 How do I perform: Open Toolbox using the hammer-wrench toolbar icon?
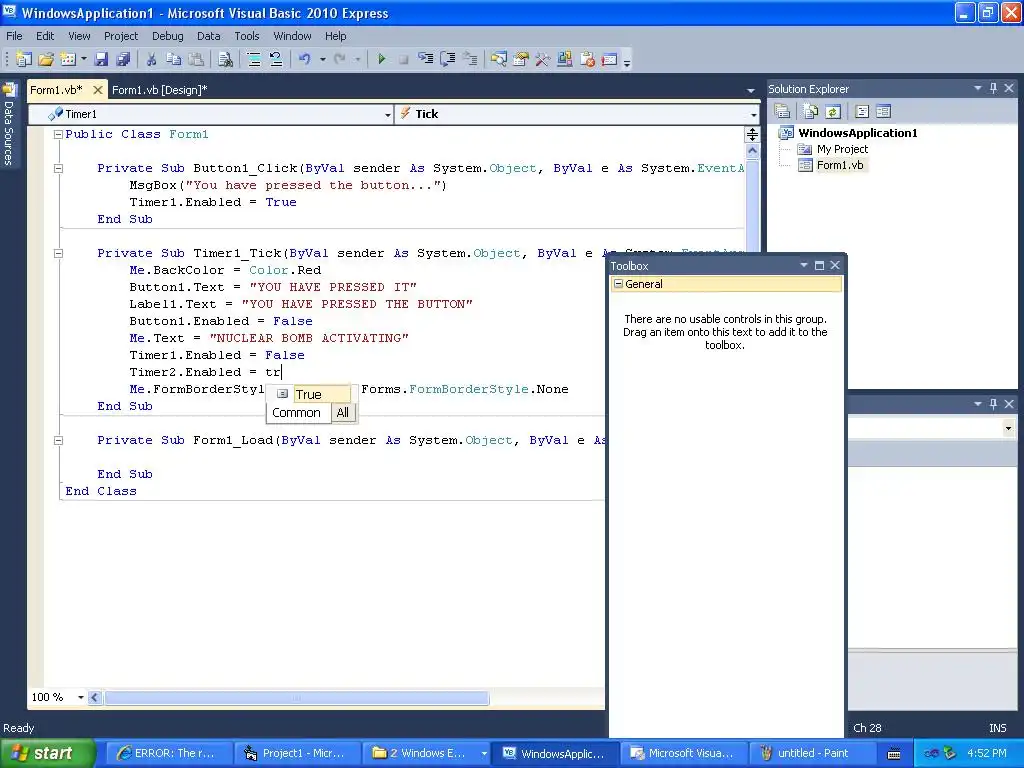(543, 59)
